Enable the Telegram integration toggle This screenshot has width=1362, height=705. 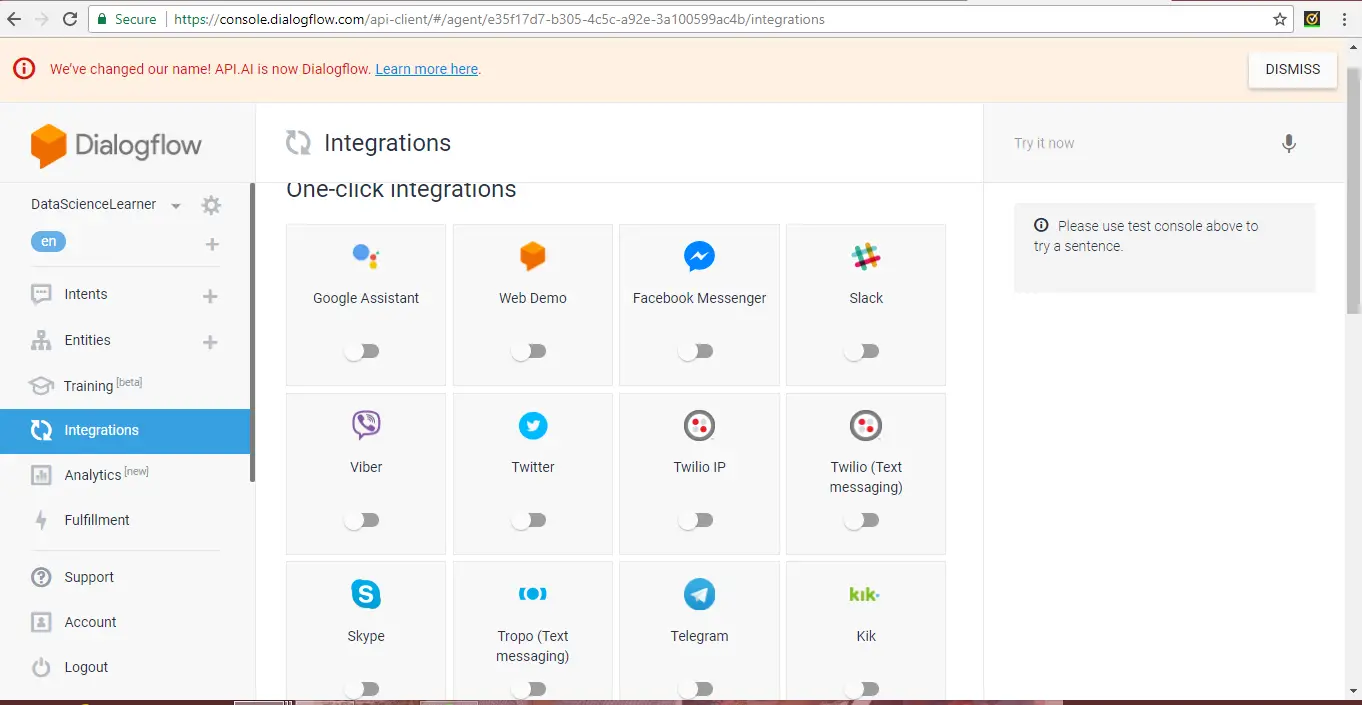click(x=695, y=689)
